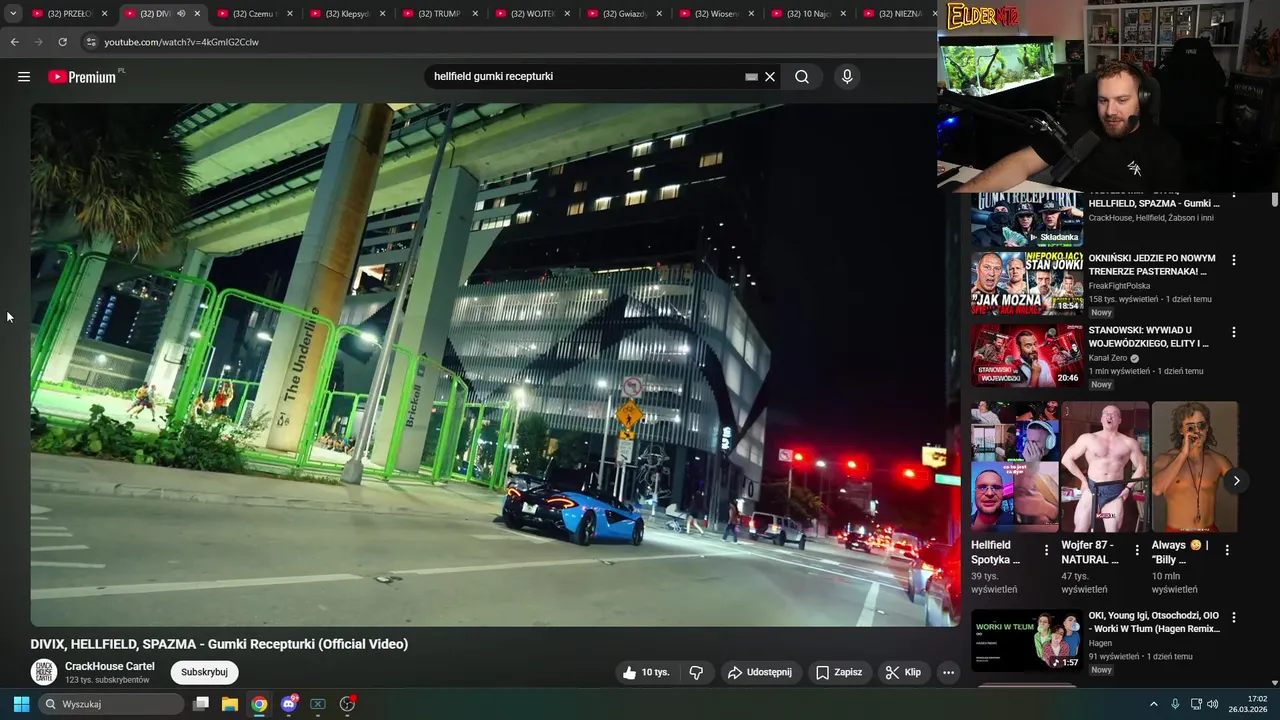Switch to the Gwiazdy tab
The width and height of the screenshot is (1280, 720).
(x=624, y=14)
